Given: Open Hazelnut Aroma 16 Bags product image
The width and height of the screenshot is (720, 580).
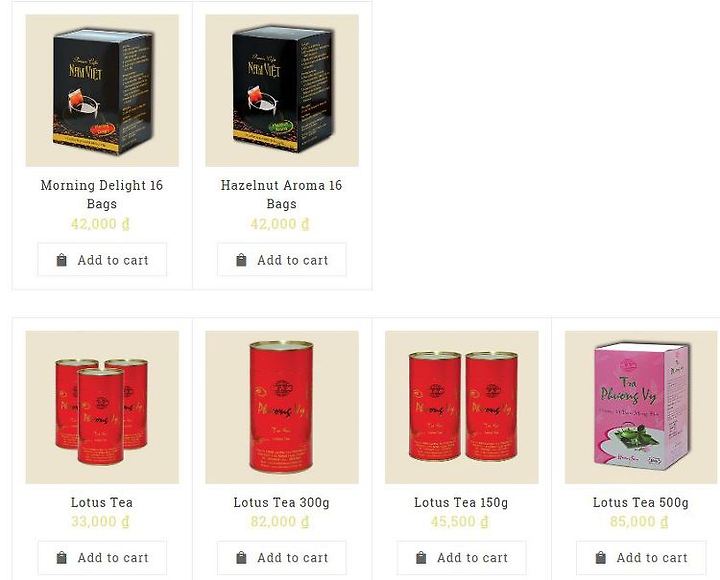Looking at the screenshot, I should 281,90.
